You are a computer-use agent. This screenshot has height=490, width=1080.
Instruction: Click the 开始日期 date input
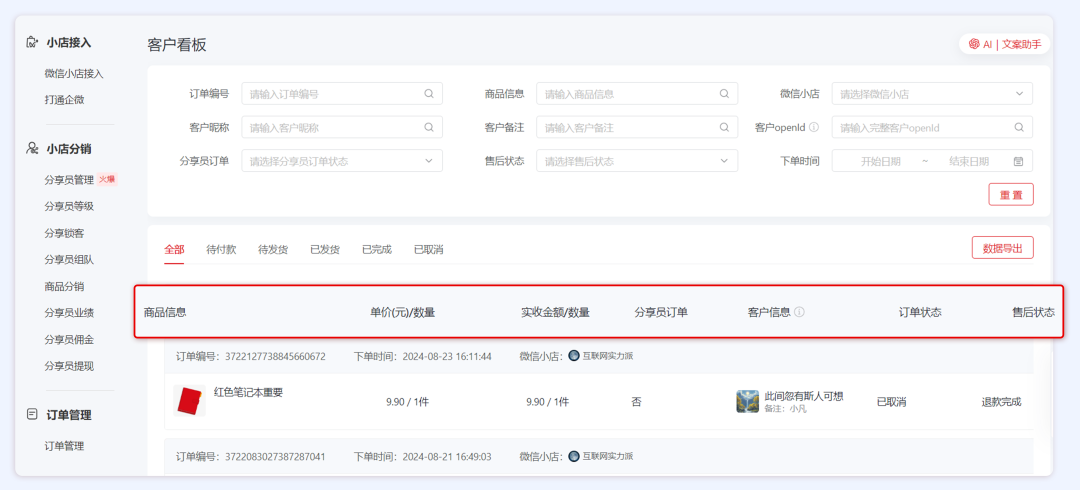[x=880, y=161]
